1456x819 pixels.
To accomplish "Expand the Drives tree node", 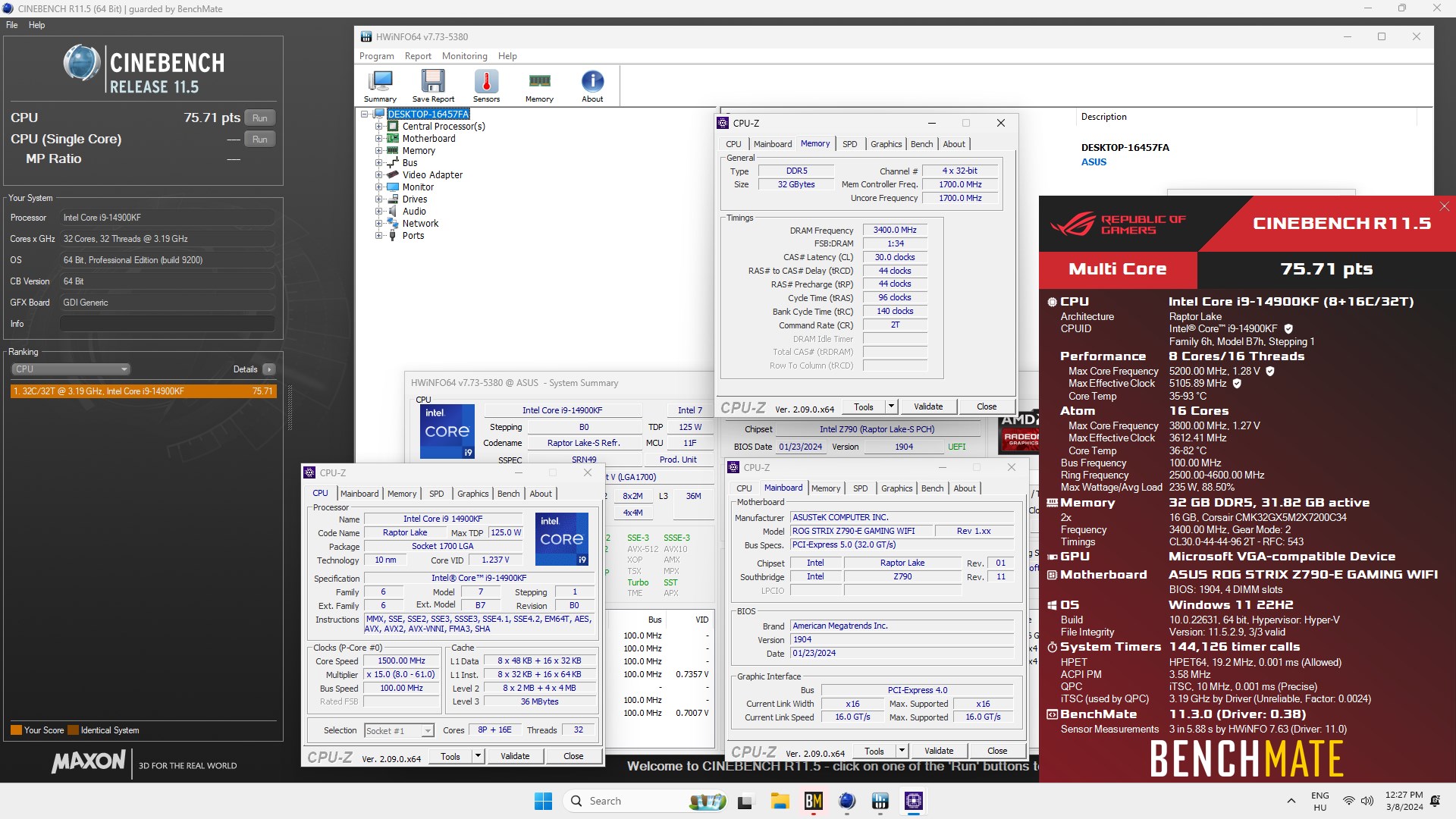I will (x=378, y=199).
